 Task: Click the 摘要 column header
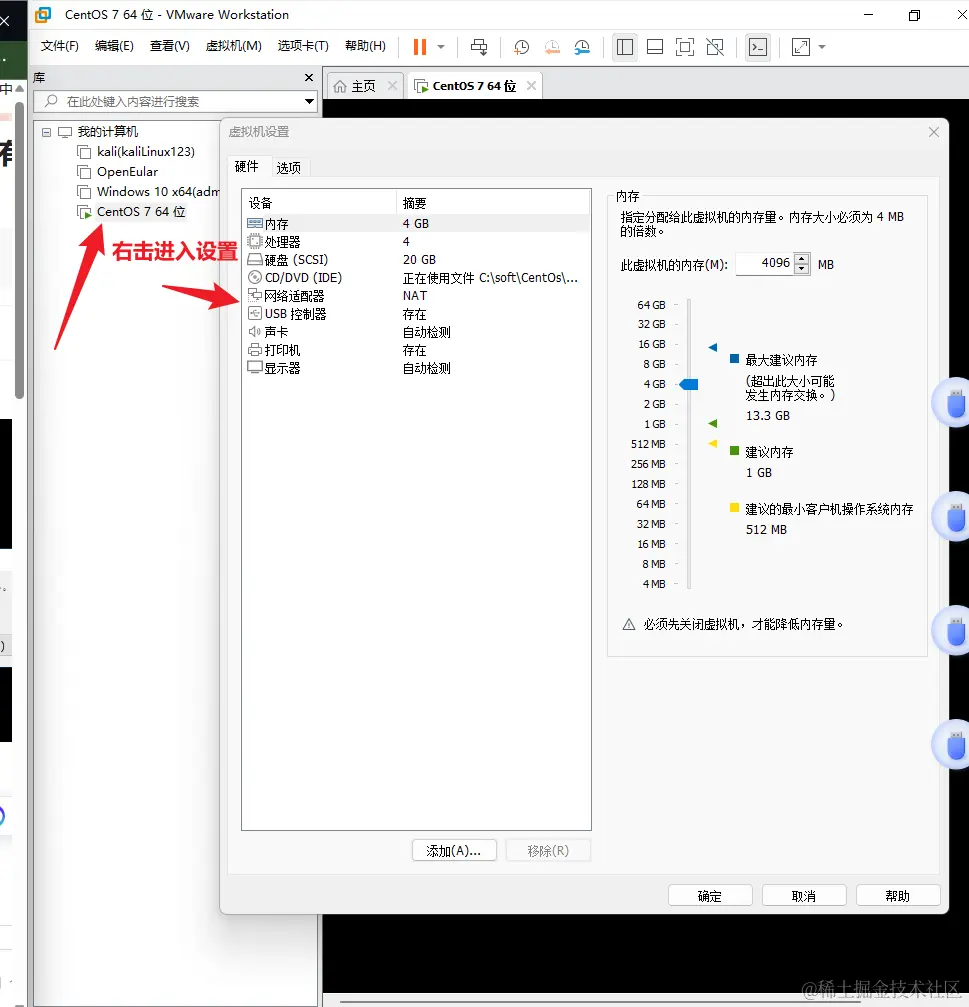pos(493,203)
